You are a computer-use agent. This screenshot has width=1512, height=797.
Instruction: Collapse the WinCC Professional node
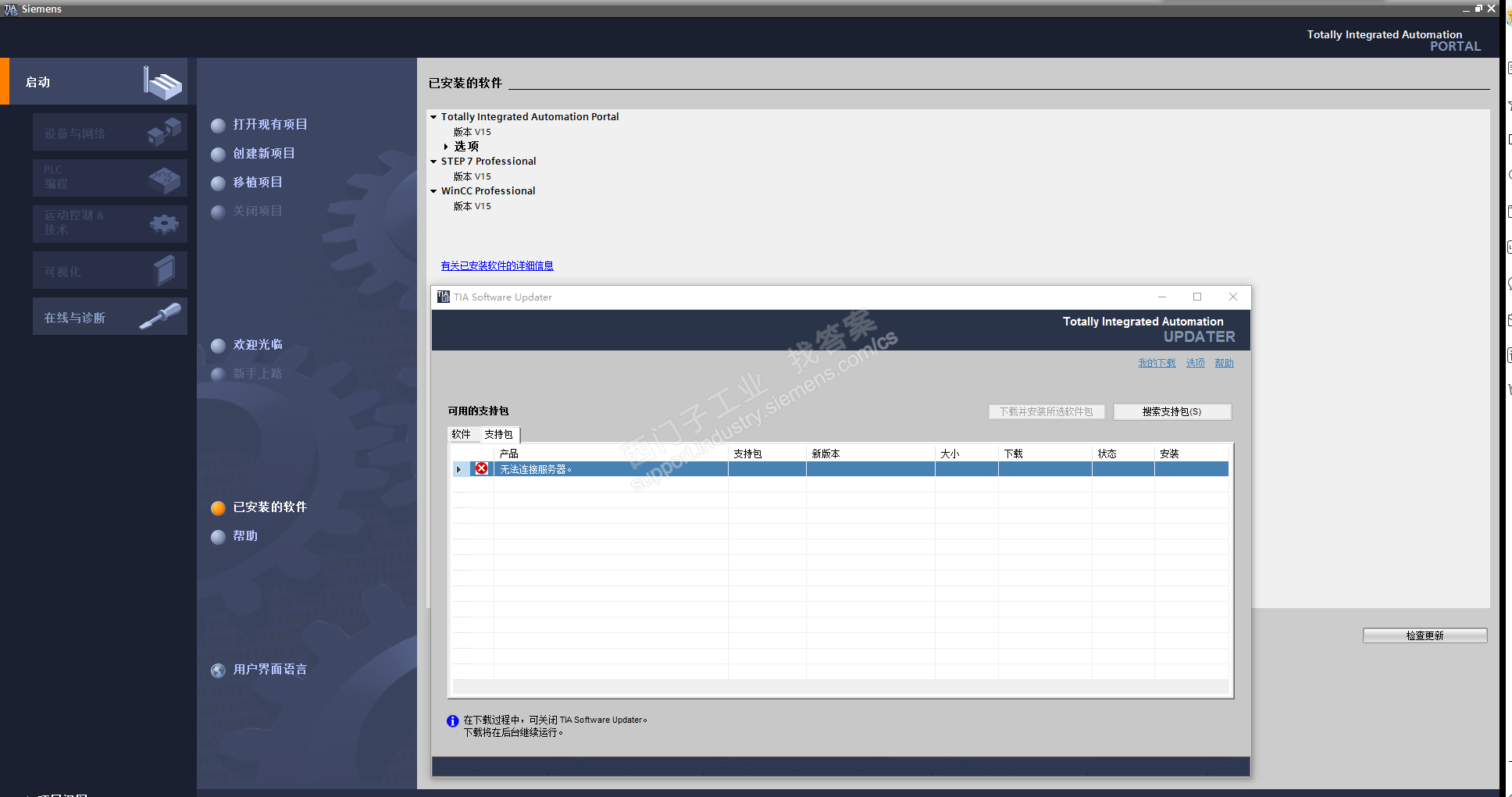coord(433,191)
